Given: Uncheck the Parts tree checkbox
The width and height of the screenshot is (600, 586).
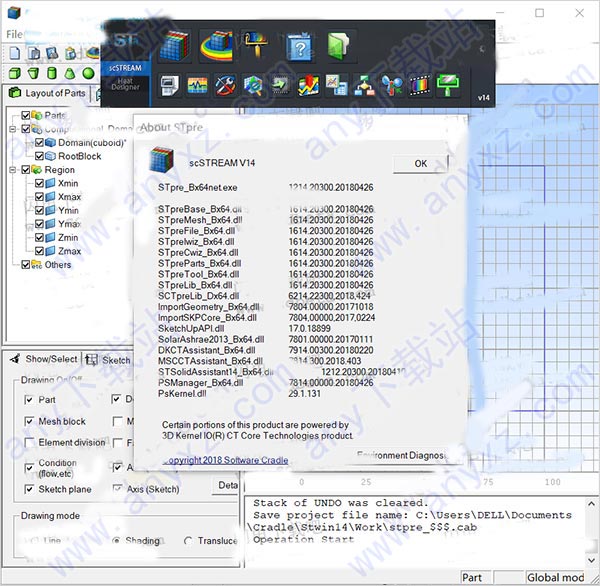Looking at the screenshot, I should coord(26,115).
